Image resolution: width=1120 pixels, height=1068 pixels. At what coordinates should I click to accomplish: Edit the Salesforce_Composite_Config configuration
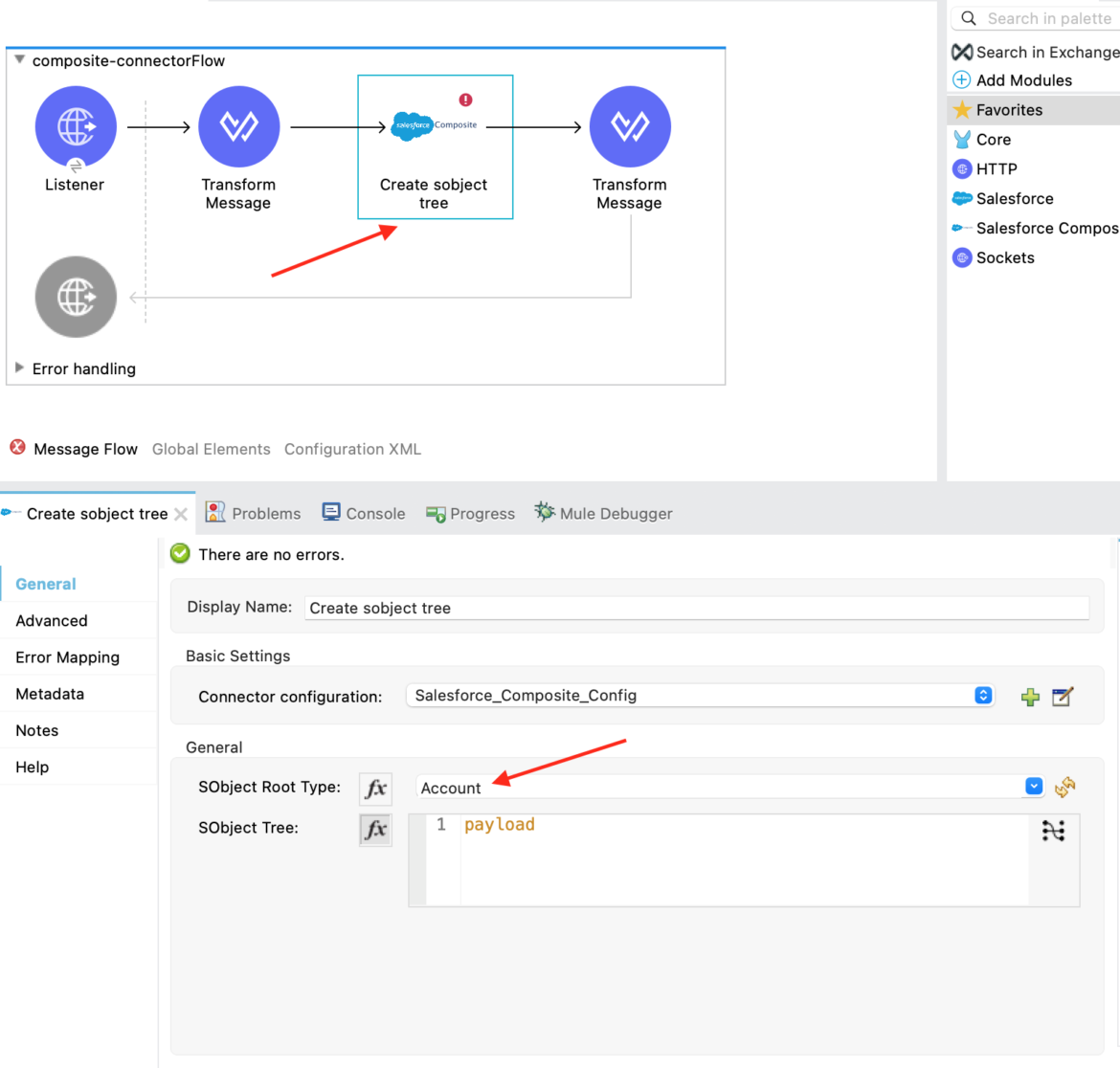click(1062, 697)
